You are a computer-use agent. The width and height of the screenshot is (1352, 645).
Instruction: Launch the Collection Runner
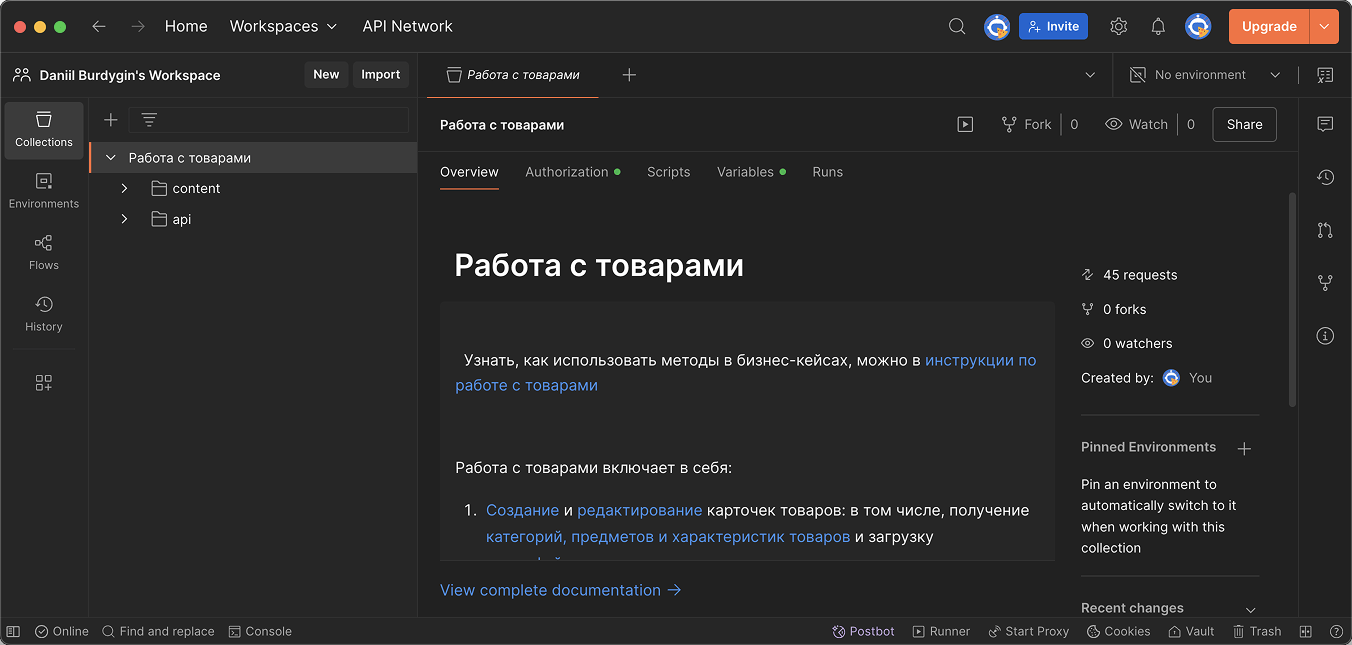[x=940, y=631]
